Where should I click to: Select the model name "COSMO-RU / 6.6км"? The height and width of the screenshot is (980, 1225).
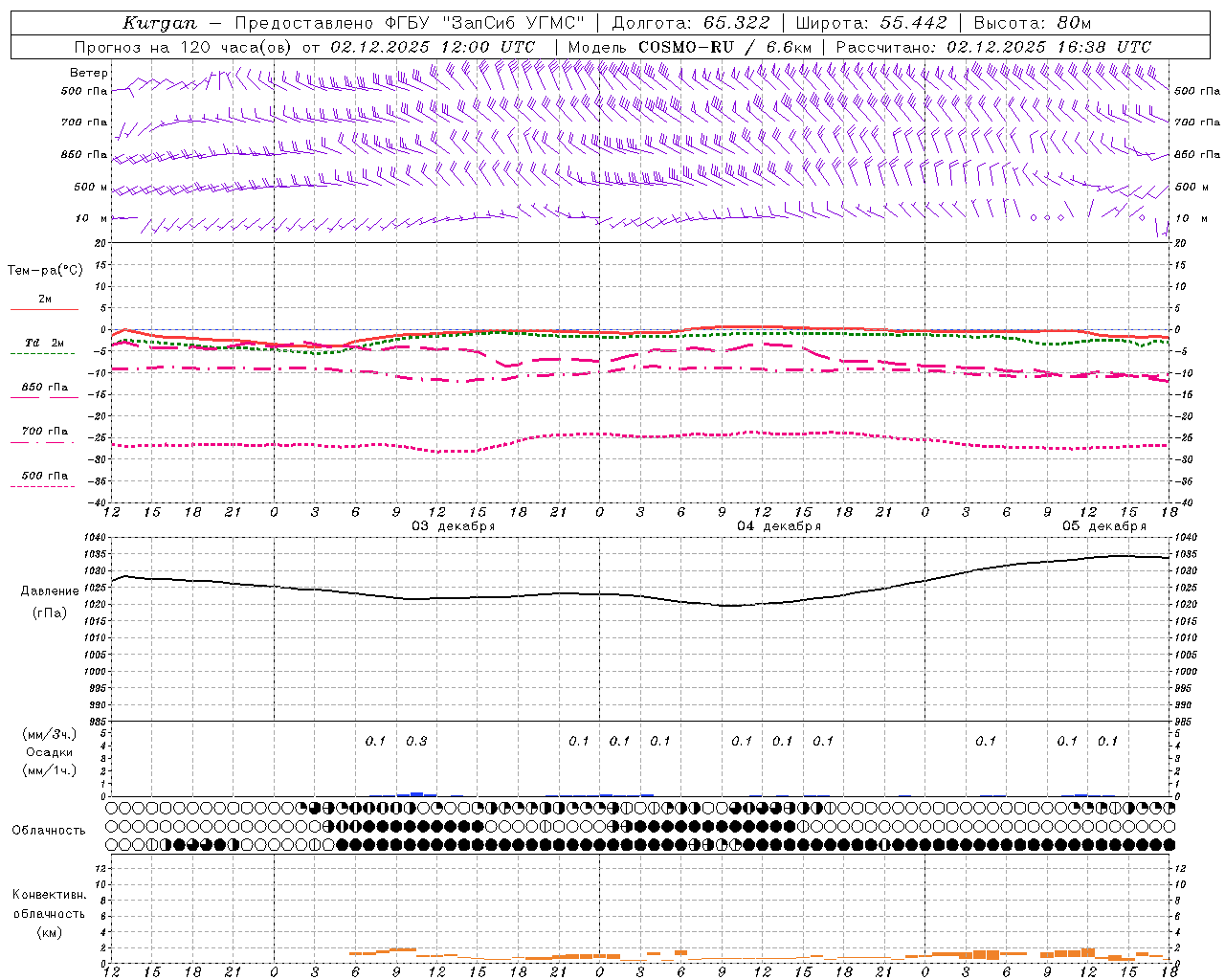725,46
